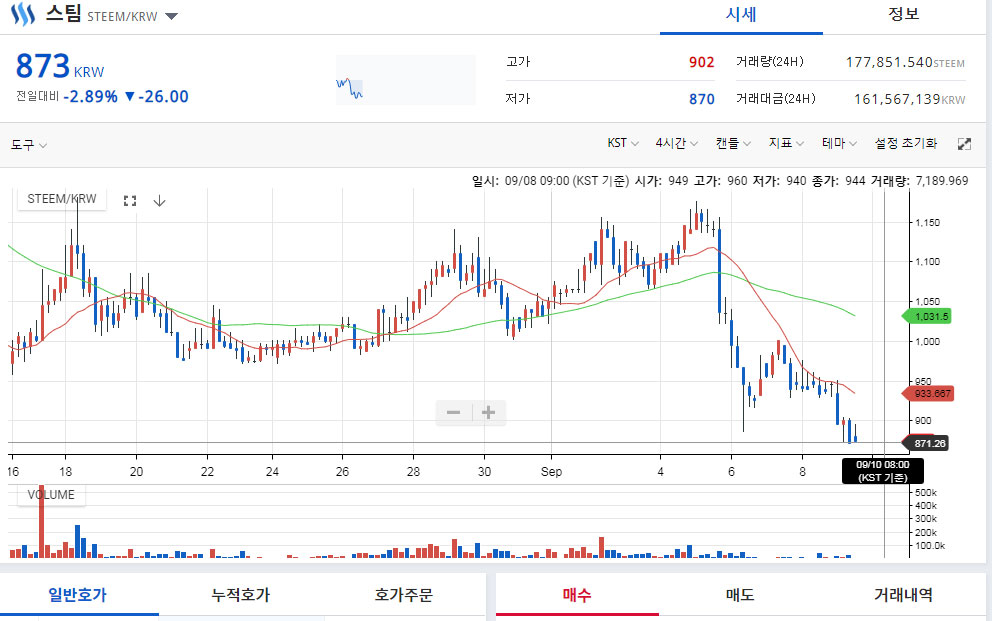Image resolution: width=992 pixels, height=621 pixels.
Task: Click the 1,150 price axis label
Action: [x=927, y=223]
